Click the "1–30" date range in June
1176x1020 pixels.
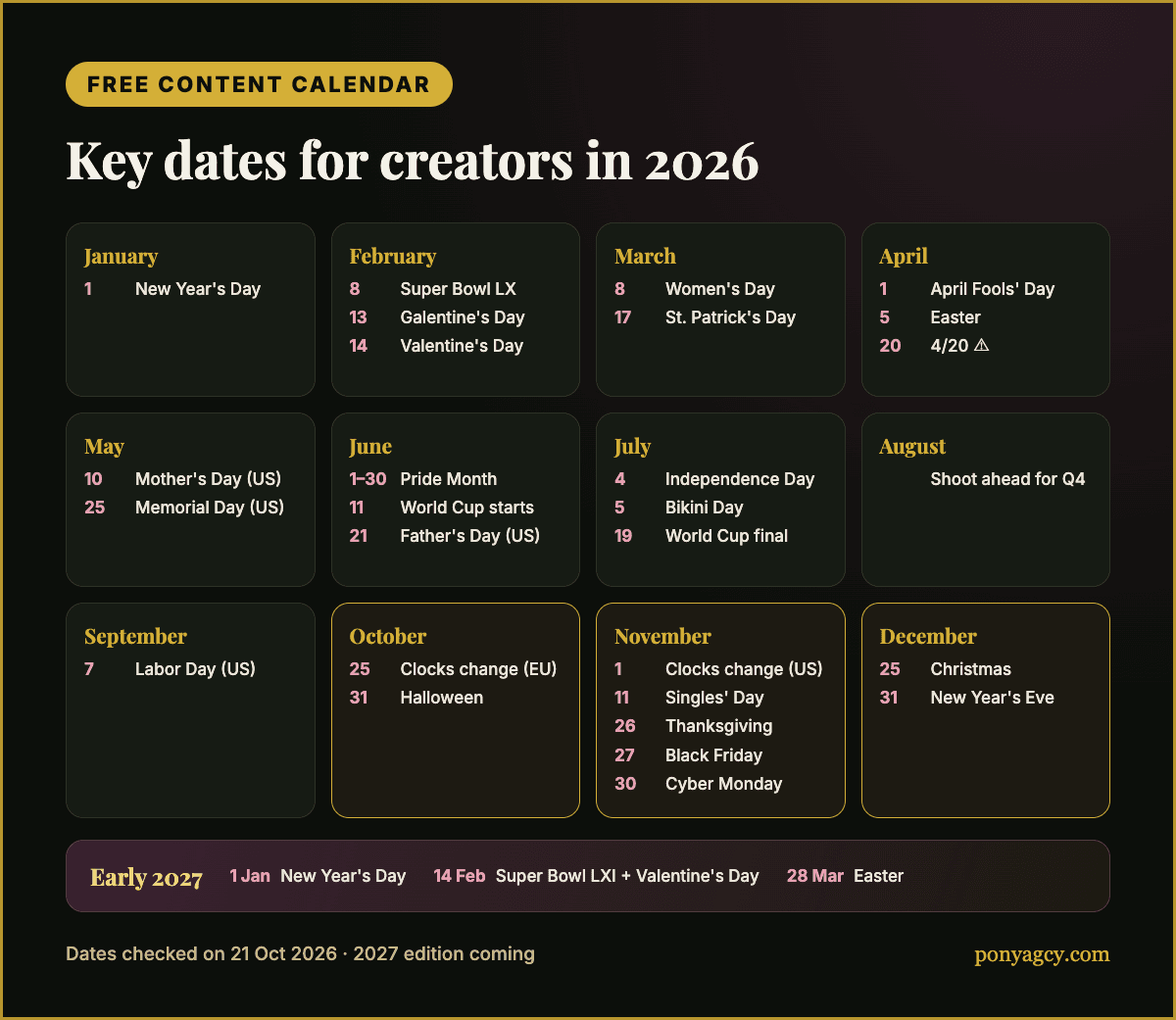(x=367, y=479)
